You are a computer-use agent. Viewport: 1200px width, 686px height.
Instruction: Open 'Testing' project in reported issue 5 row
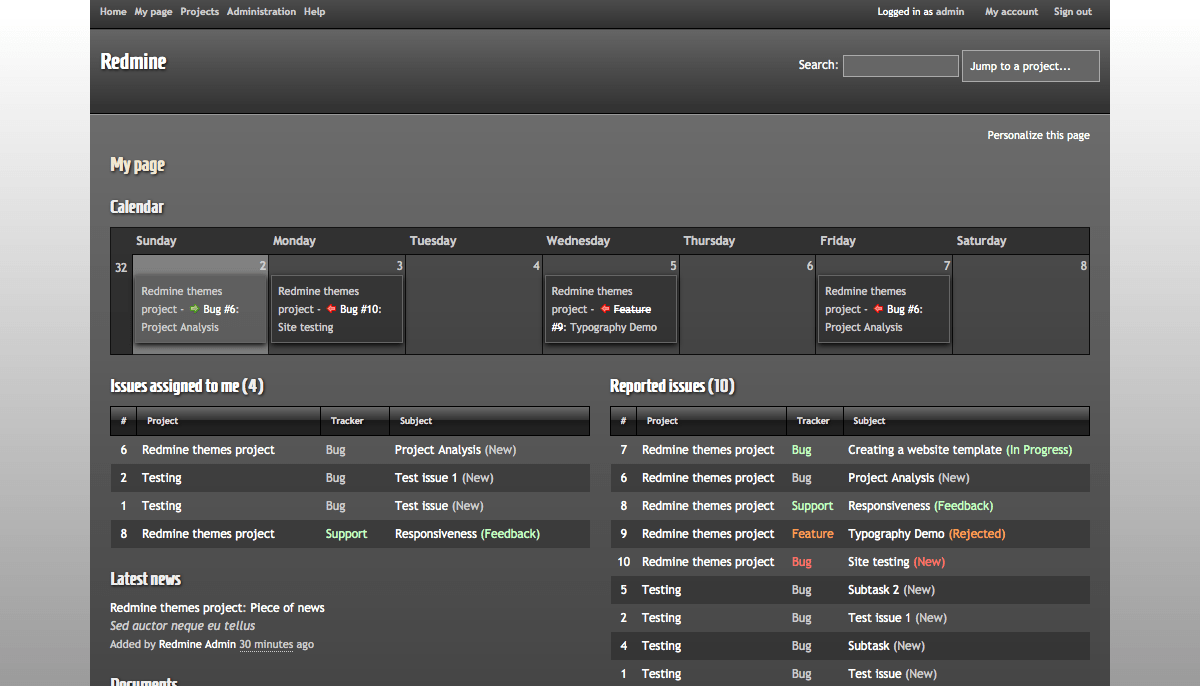[662, 590]
